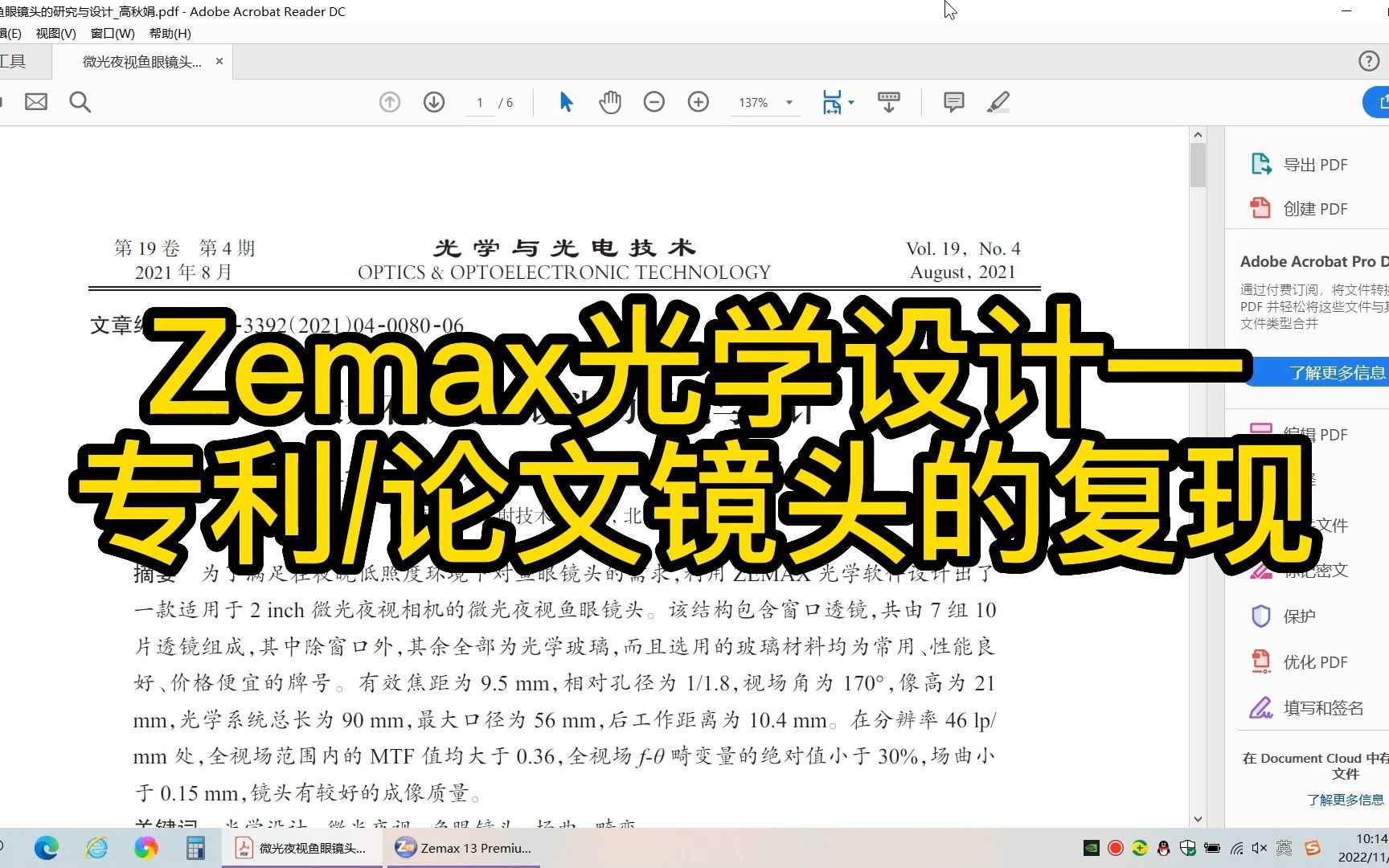Open the 视图(V) menu

click(56, 33)
